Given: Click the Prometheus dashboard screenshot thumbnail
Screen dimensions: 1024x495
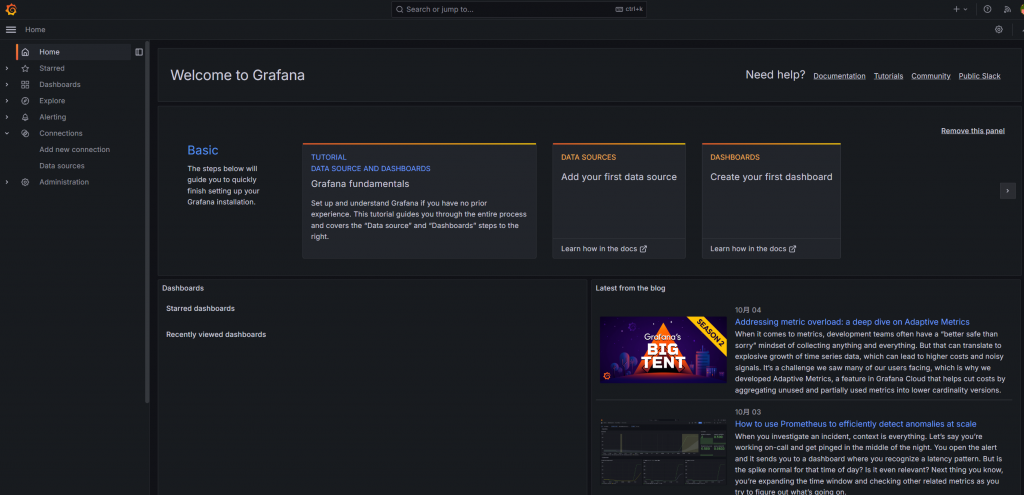Looking at the screenshot, I should [x=663, y=451].
